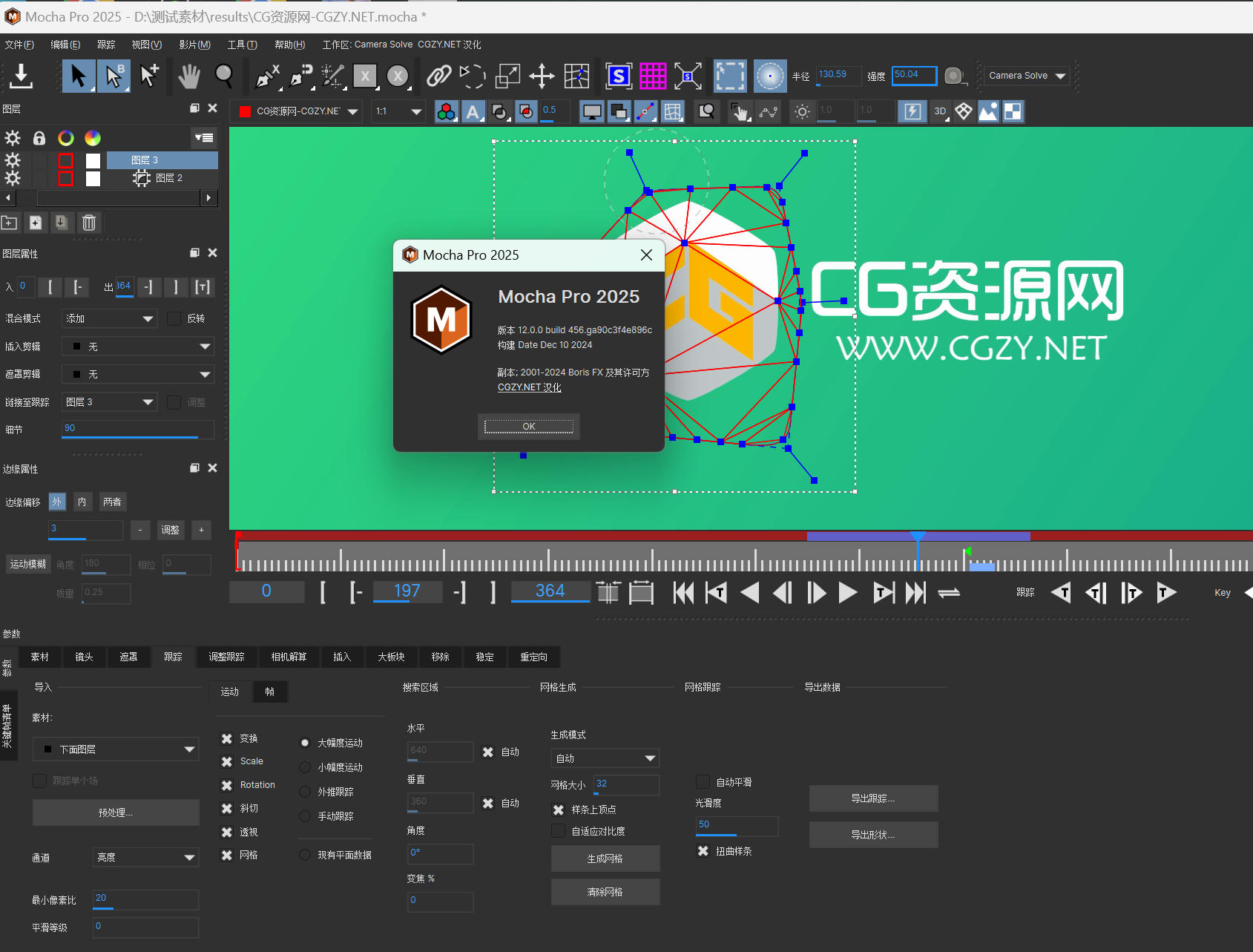Expand the 遮罩剪辑 dropdown
The image size is (1253, 952).
point(138,375)
